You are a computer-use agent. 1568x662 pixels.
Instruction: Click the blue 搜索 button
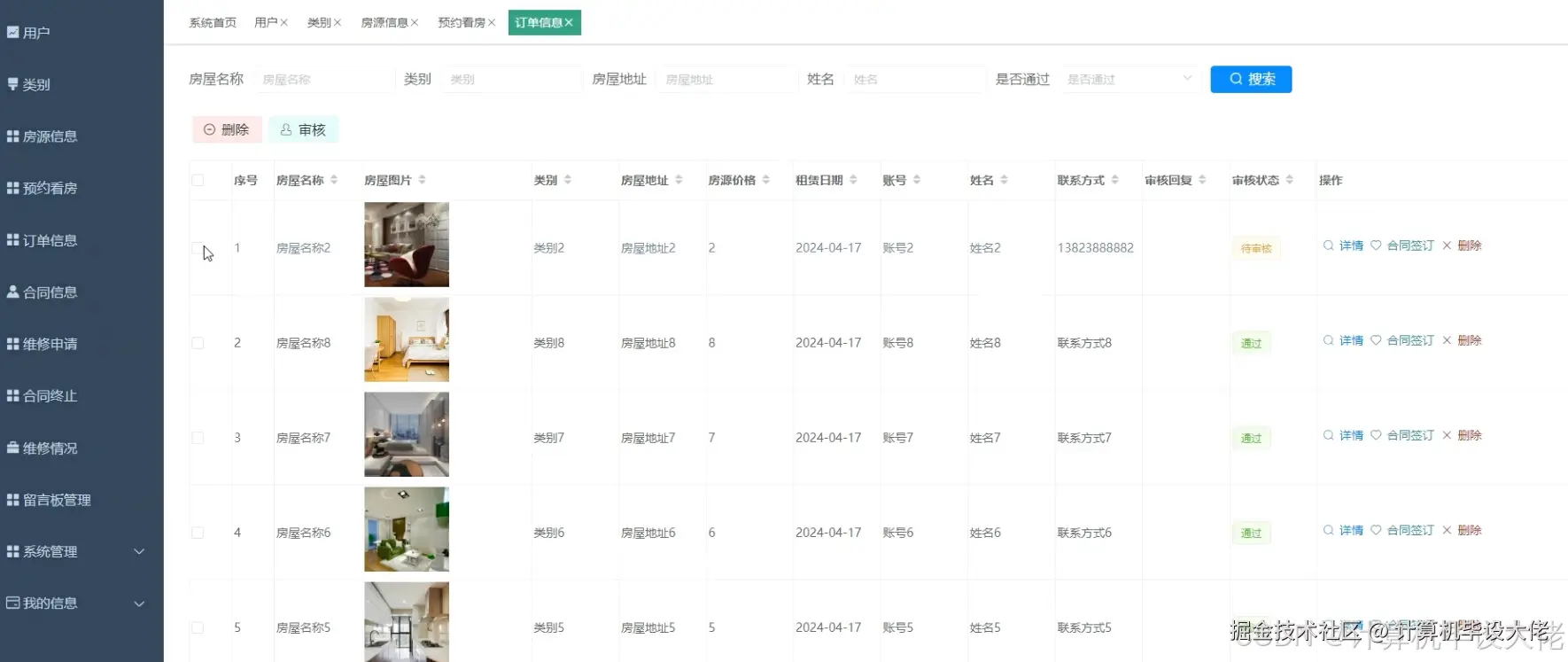click(1251, 79)
